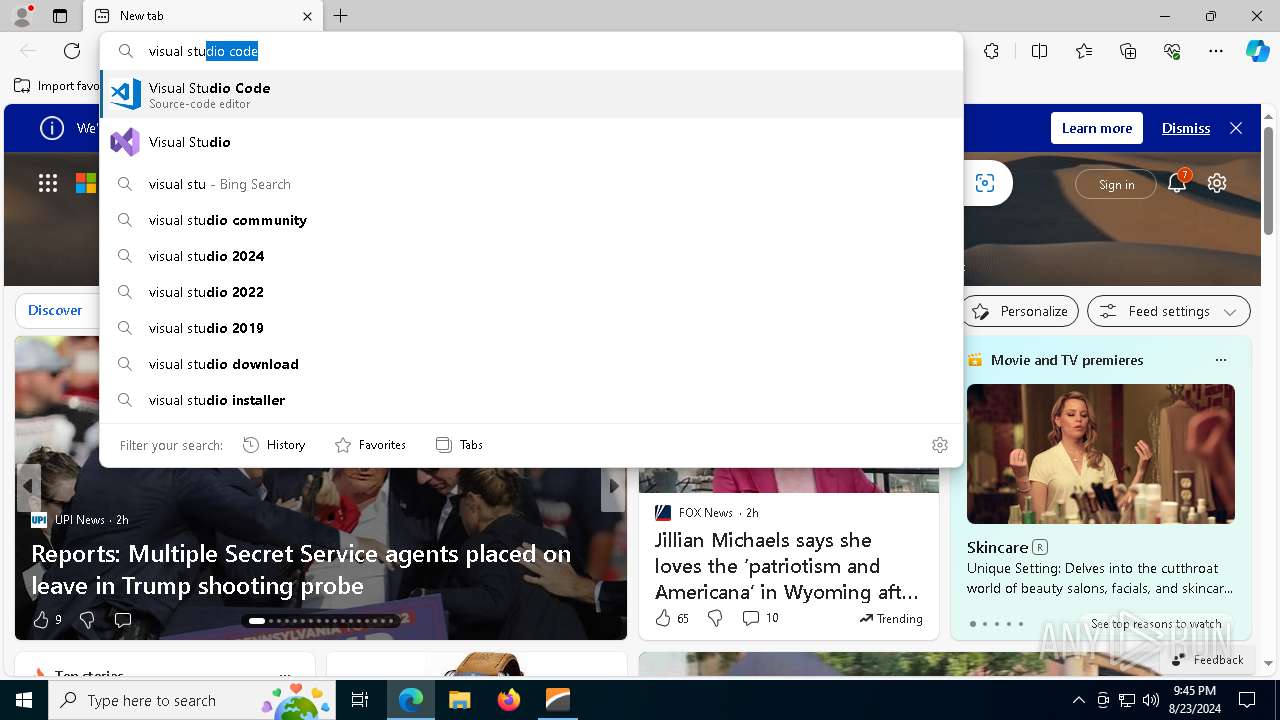This screenshot has width=1280, height=720.
Task: Open the Feedback button
Action: 1207,659
